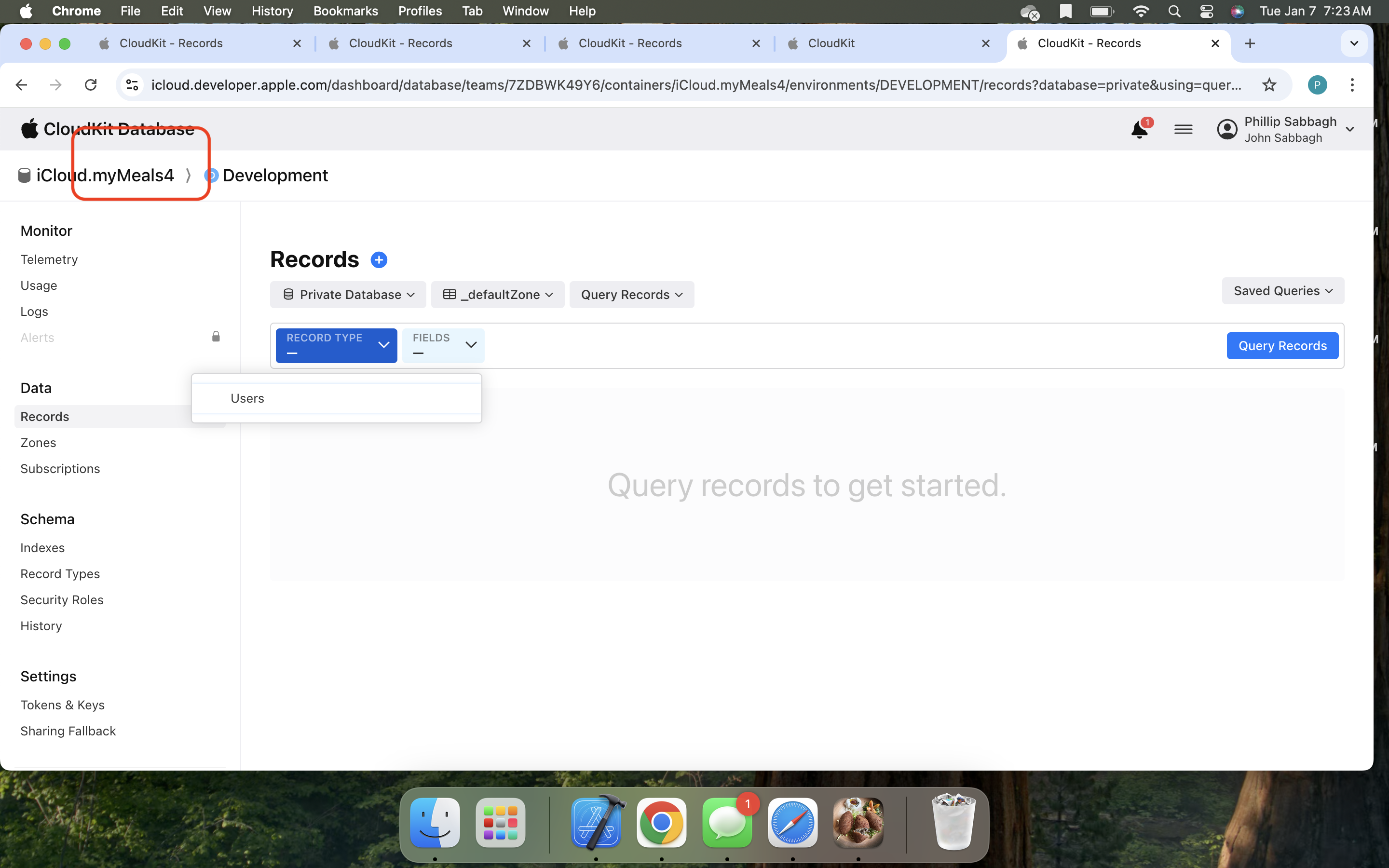Bookmark this page with the star icon
The width and height of the screenshot is (1389, 868).
(x=1269, y=85)
